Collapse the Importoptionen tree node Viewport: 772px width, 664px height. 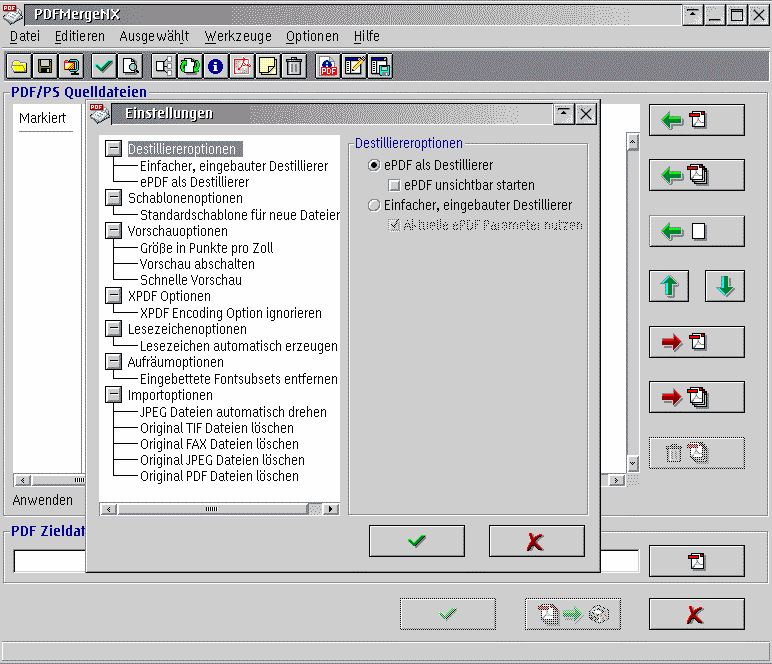click(x=114, y=395)
